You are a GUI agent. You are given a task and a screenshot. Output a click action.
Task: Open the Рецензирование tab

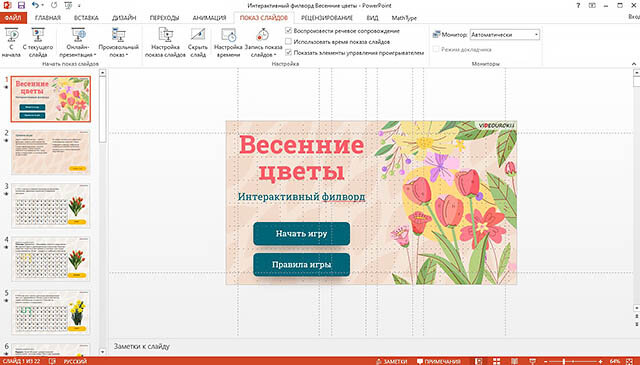coord(327,18)
